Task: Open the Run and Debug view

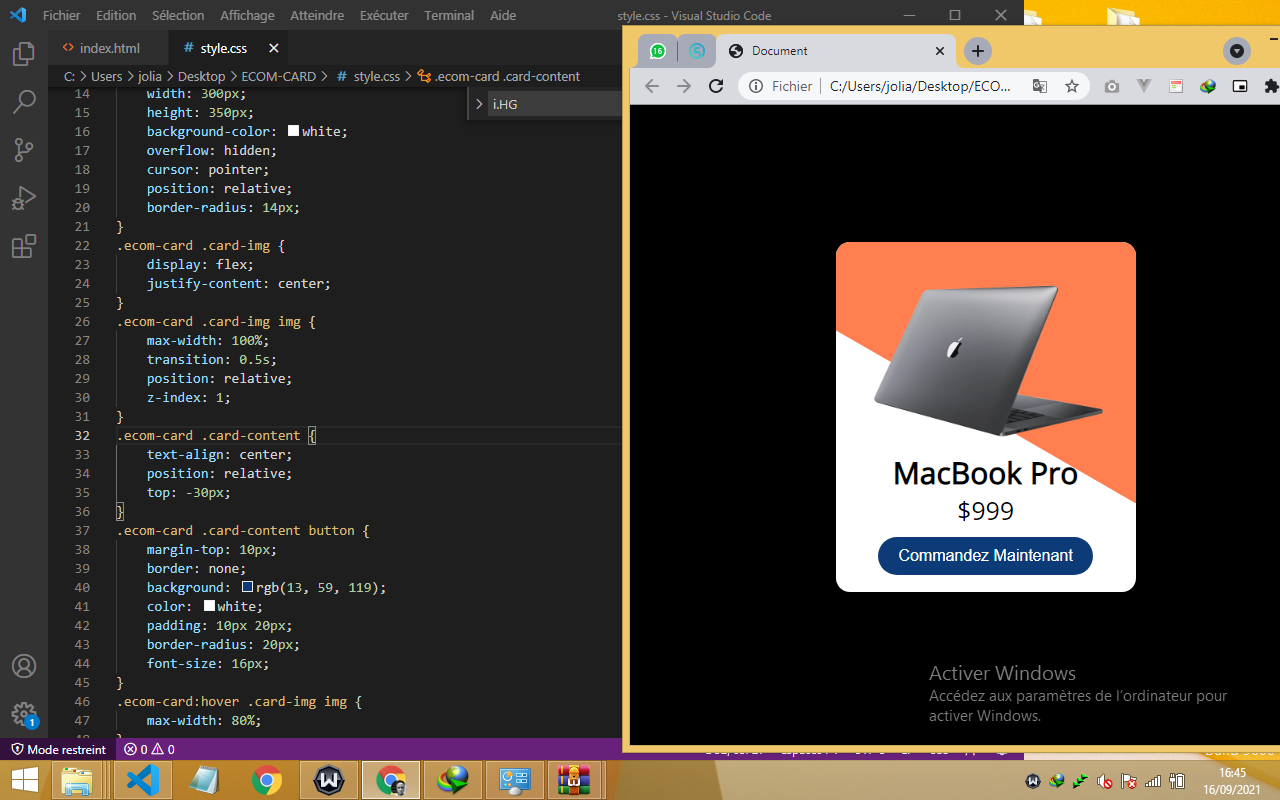Action: tap(24, 197)
